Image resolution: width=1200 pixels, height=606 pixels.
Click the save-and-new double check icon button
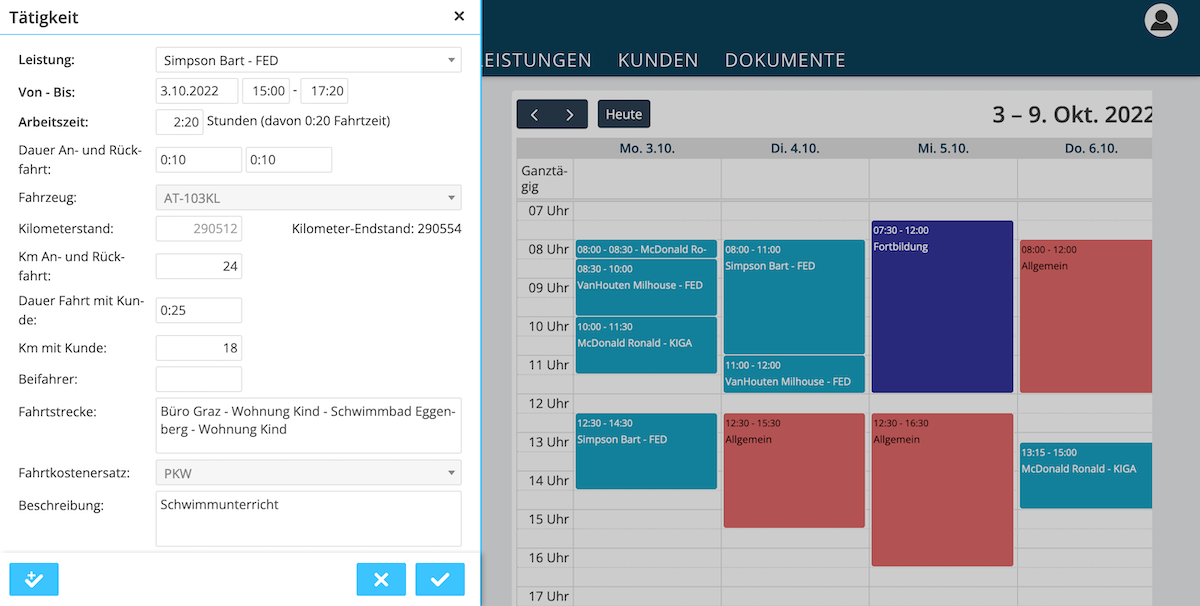click(x=34, y=579)
